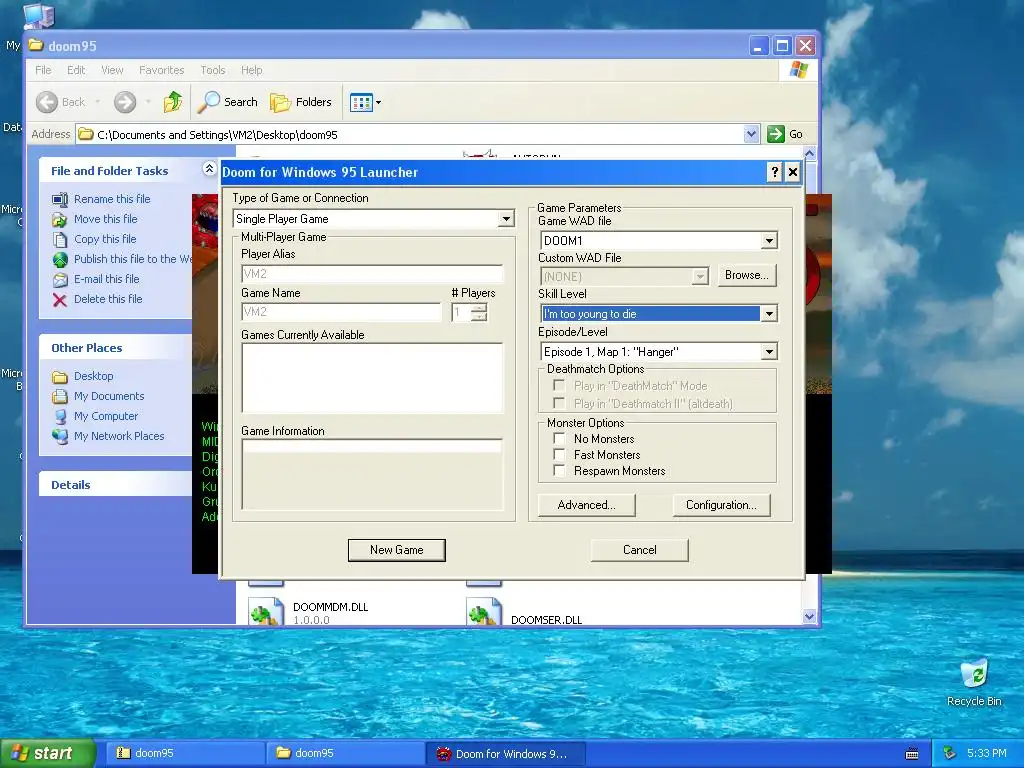The image size is (1024, 768).
Task: Click the tray icon next to clock
Action: coord(950,754)
